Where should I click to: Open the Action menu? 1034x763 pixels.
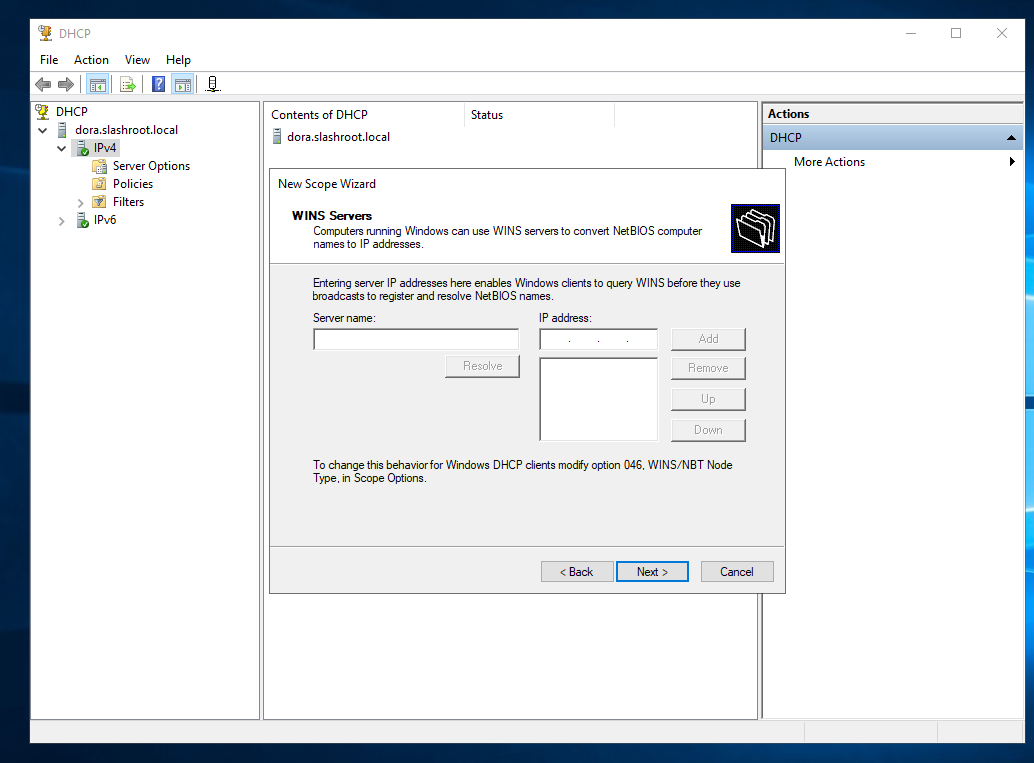(x=91, y=60)
